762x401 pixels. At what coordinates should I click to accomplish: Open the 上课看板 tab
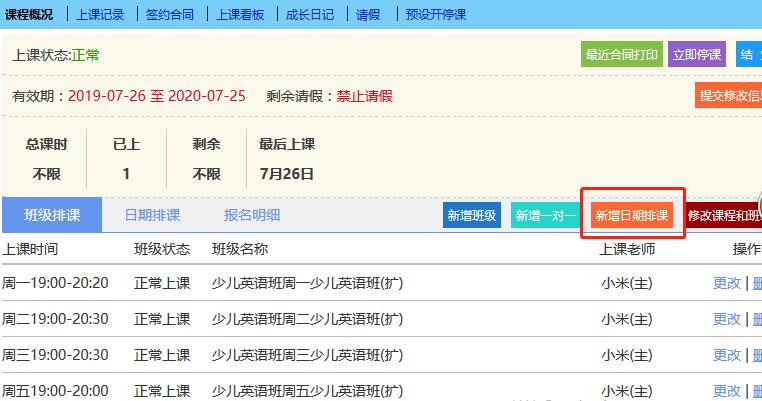click(x=242, y=14)
